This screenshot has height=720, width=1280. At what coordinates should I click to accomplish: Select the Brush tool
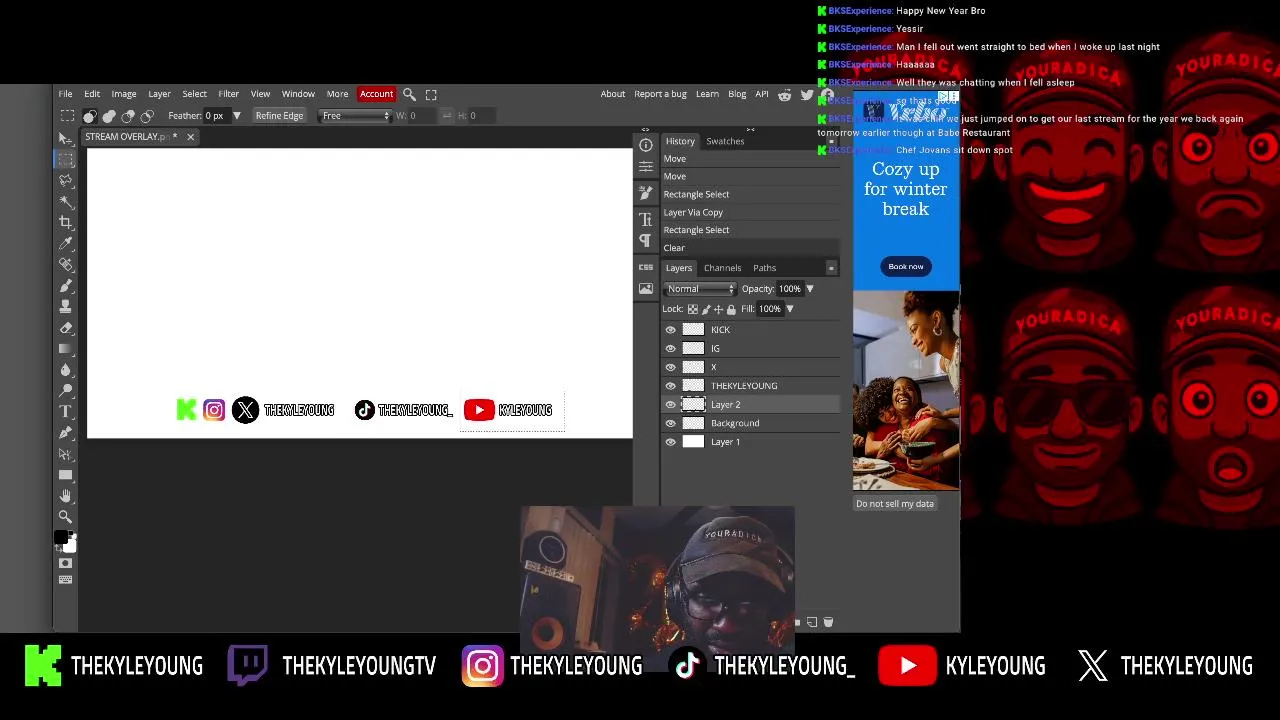(x=65, y=285)
